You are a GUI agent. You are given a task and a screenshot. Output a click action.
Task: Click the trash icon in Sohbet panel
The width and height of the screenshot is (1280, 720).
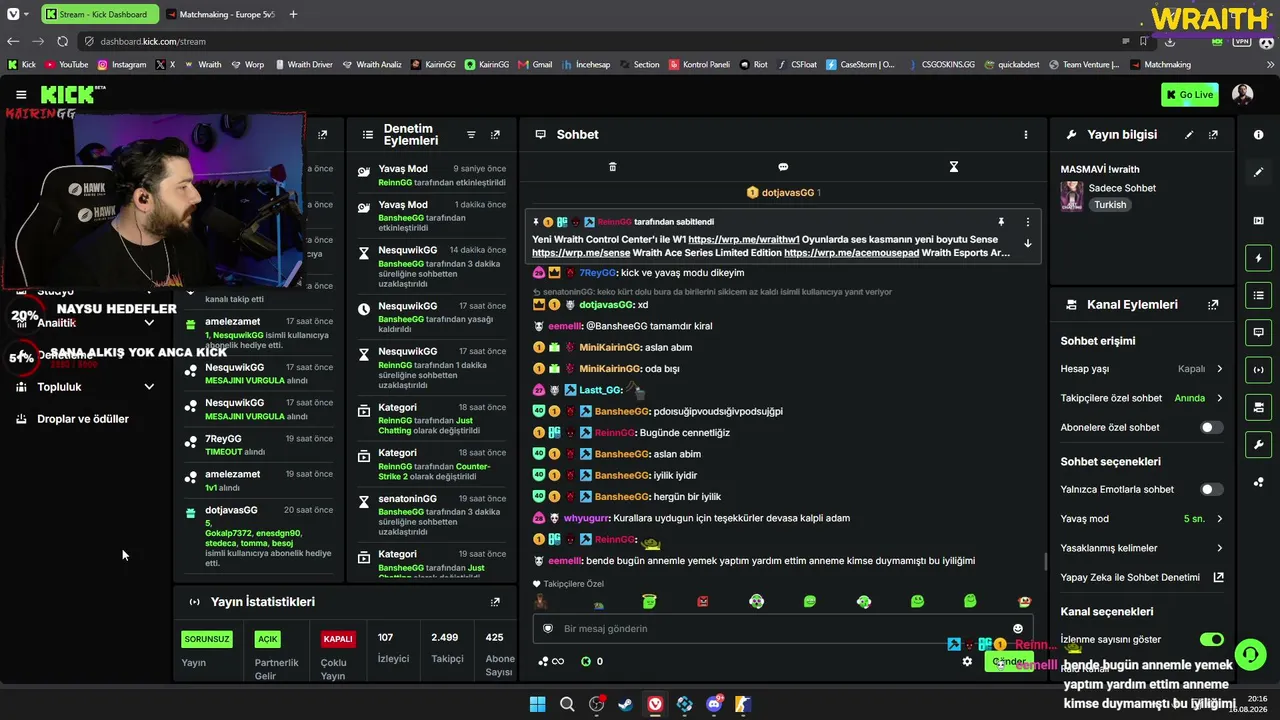(613, 167)
